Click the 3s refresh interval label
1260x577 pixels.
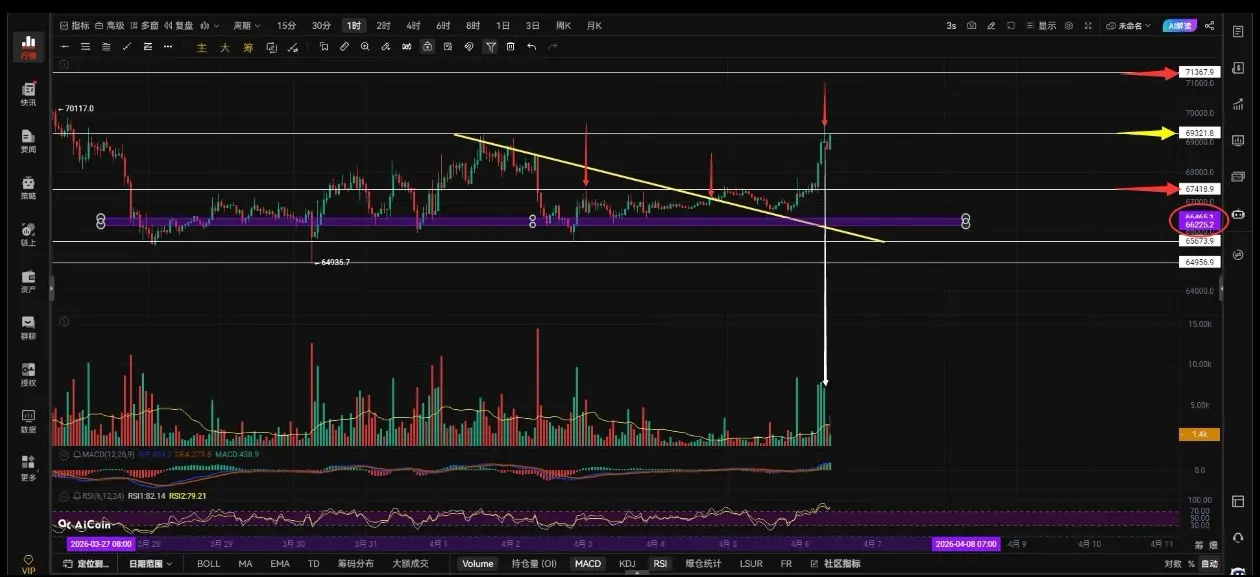tap(951, 26)
